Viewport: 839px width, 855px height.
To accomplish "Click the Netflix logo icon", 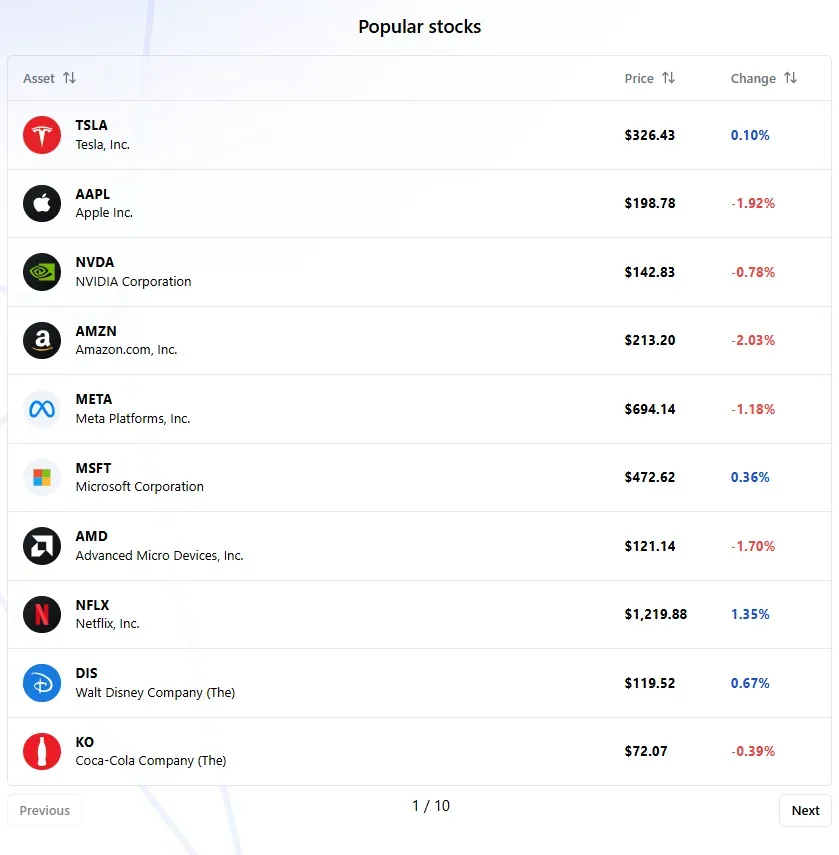I will click(42, 614).
